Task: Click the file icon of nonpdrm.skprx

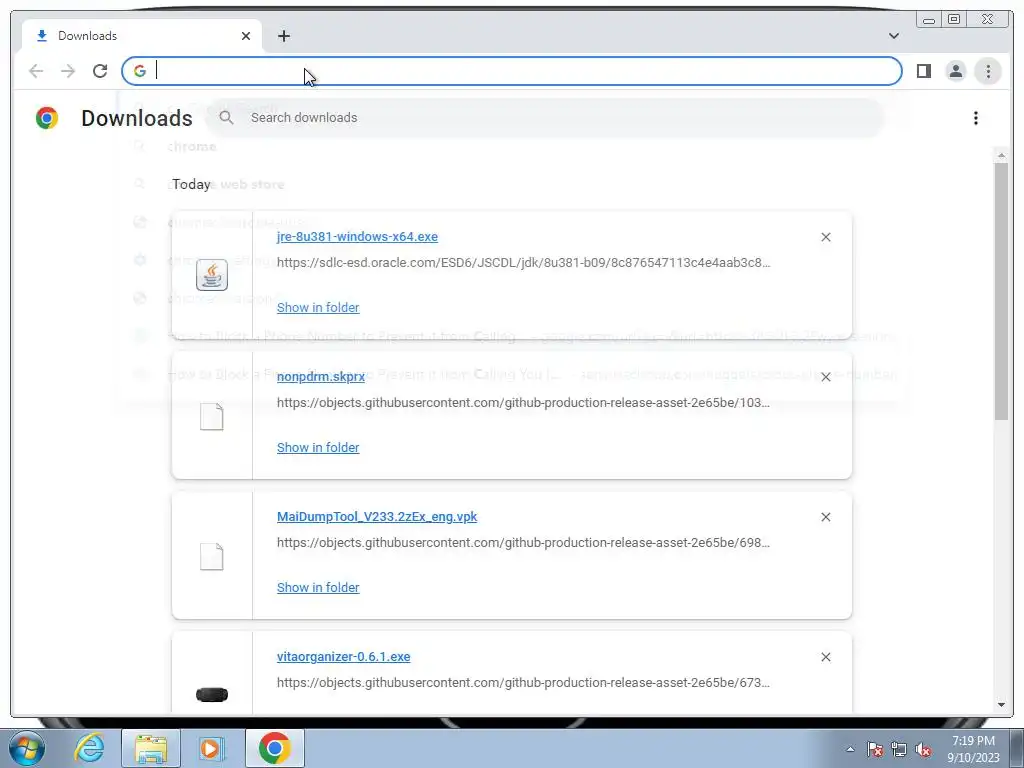Action: click(x=212, y=417)
